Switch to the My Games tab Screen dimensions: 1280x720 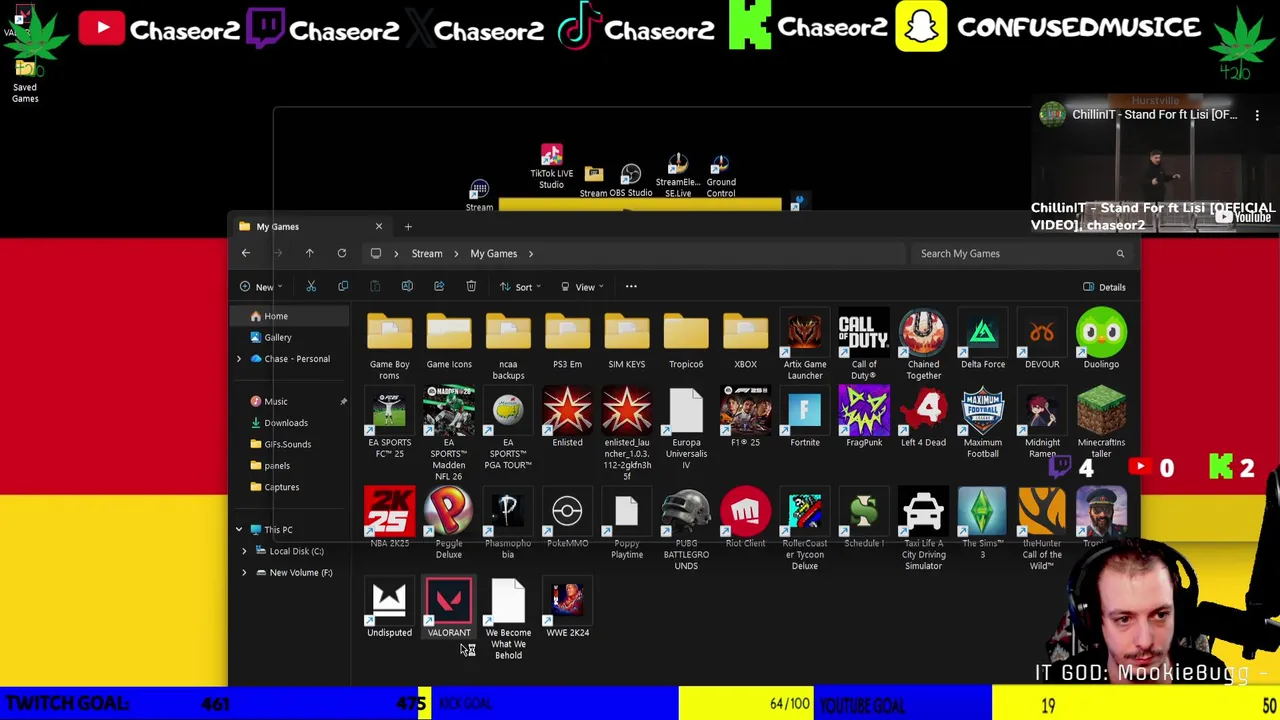pos(310,227)
